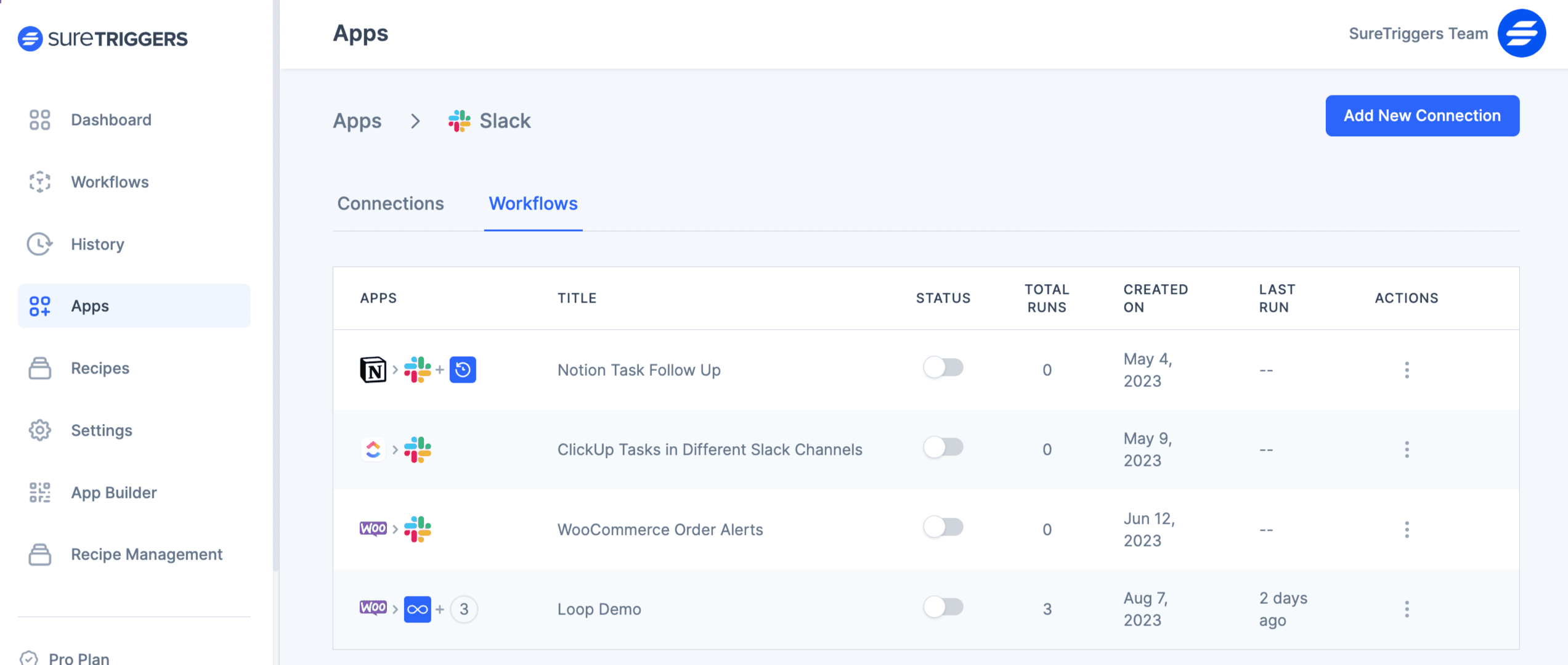Switch to the Connections tab
The width and height of the screenshot is (1568, 665).
[390, 203]
